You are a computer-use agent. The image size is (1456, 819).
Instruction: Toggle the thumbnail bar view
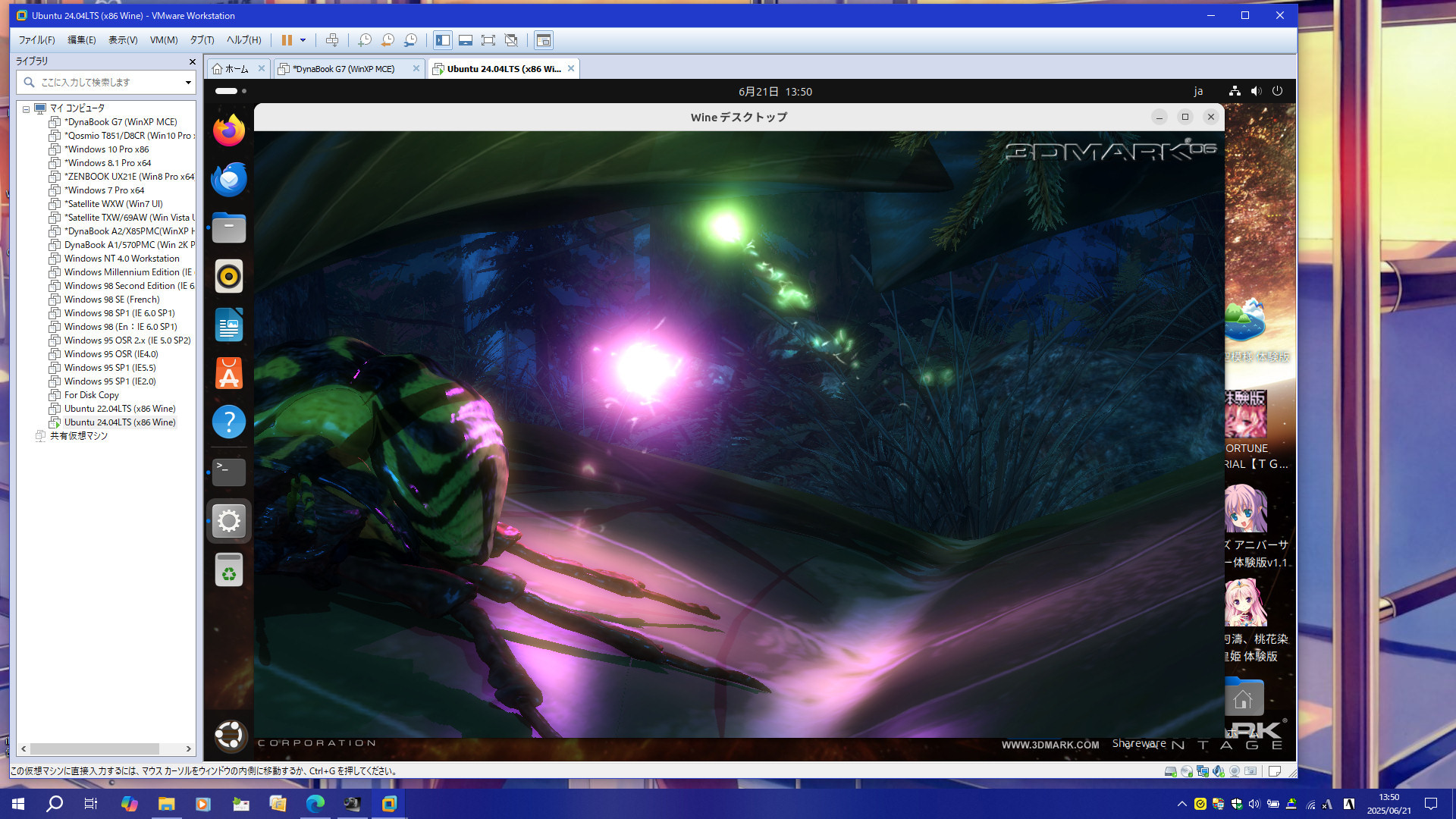tap(466, 40)
